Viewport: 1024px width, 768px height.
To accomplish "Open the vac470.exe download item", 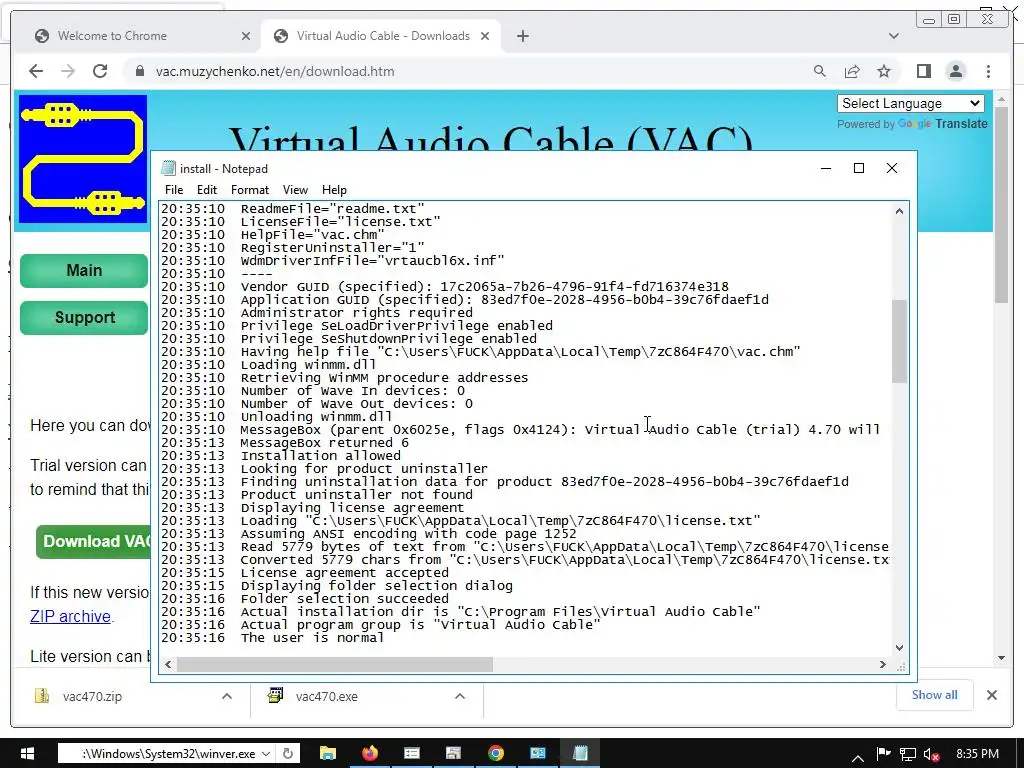I will pyautogui.click(x=325, y=696).
